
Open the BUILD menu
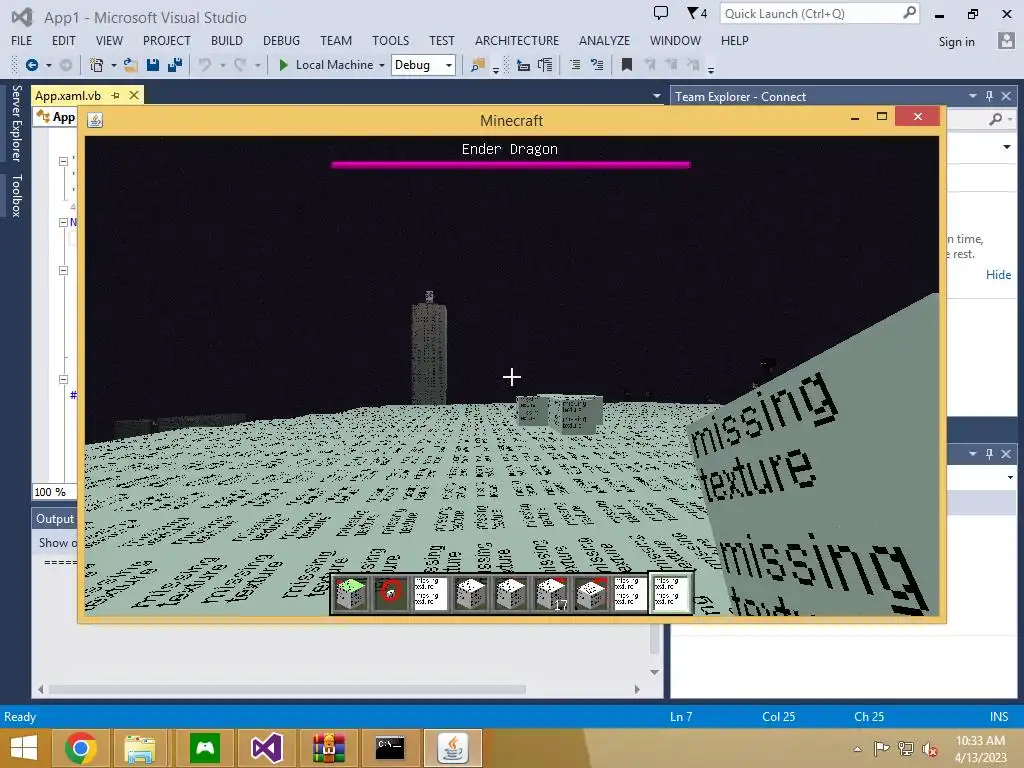[x=227, y=40]
